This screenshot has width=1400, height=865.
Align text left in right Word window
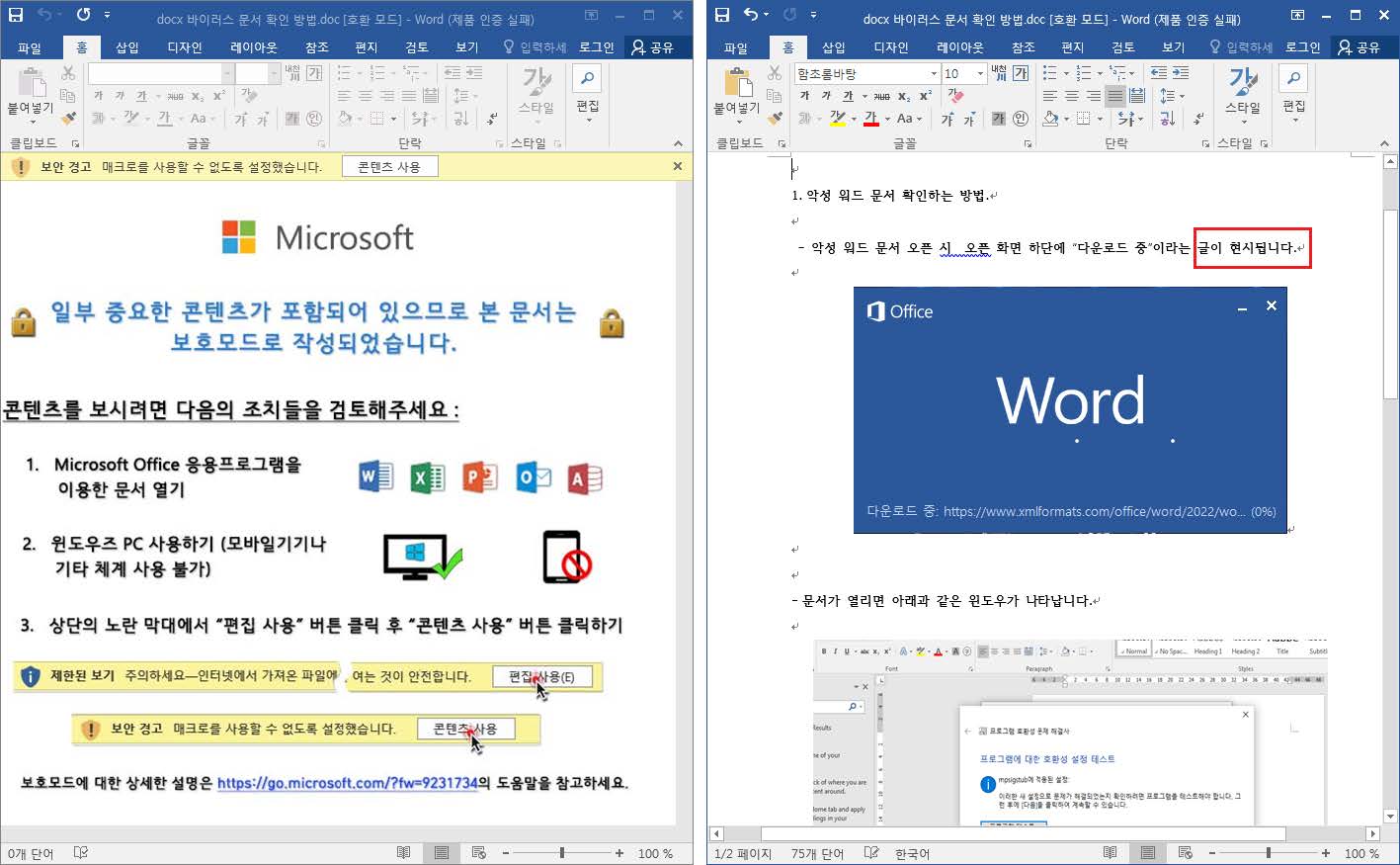tap(1050, 96)
